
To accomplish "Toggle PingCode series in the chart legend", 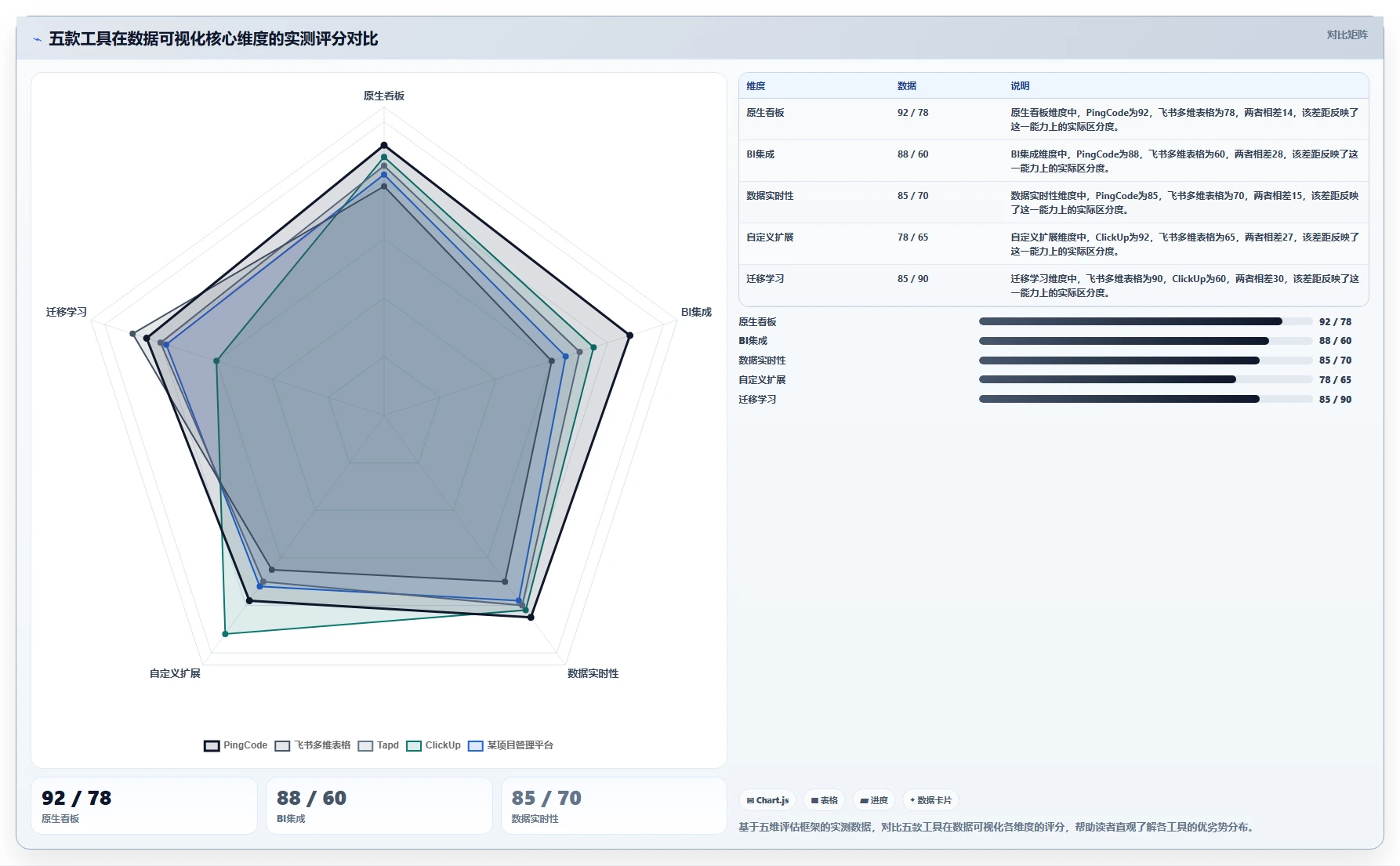I will point(235,745).
